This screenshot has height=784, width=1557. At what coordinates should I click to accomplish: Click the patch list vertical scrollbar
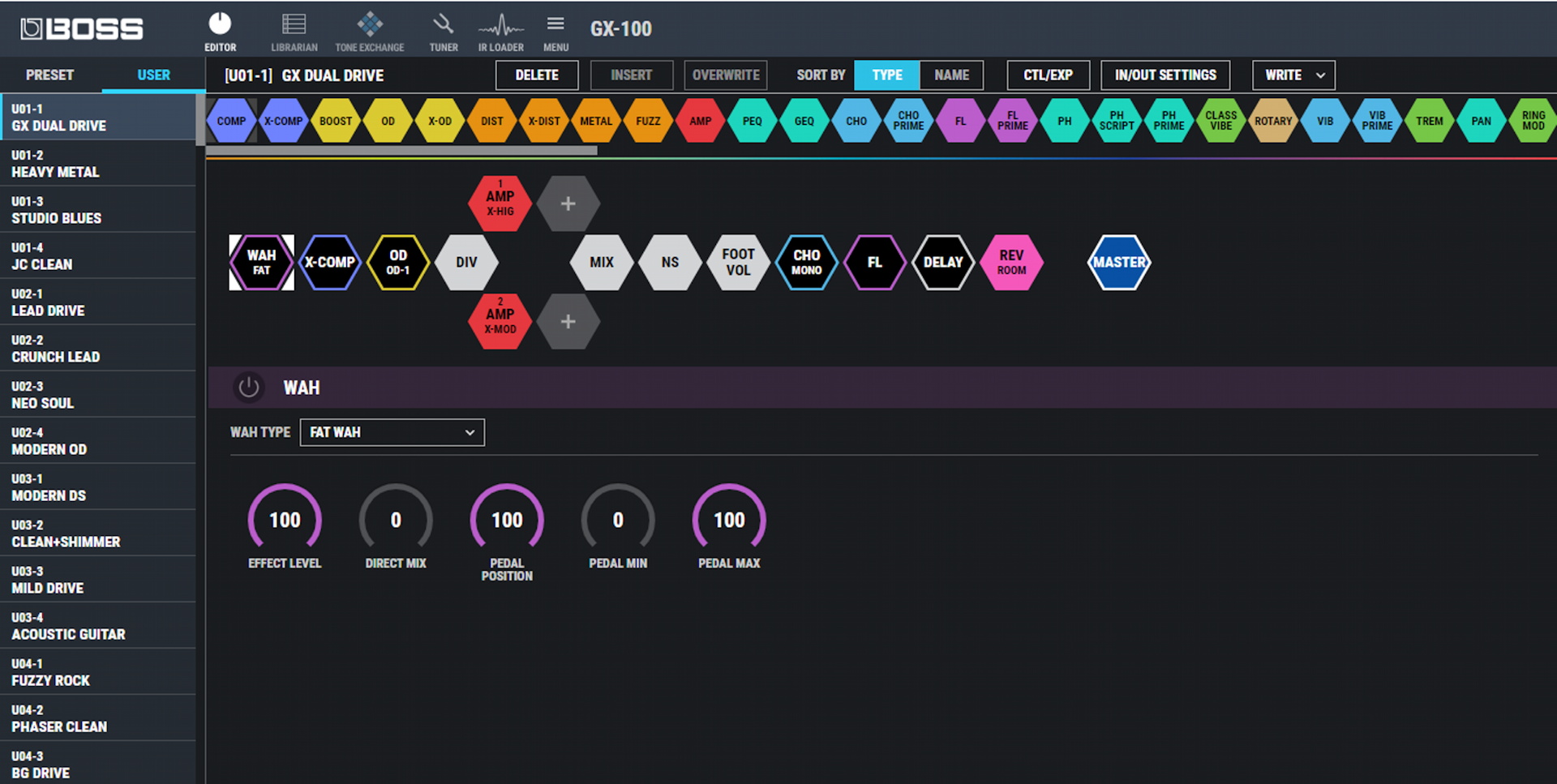(x=200, y=120)
